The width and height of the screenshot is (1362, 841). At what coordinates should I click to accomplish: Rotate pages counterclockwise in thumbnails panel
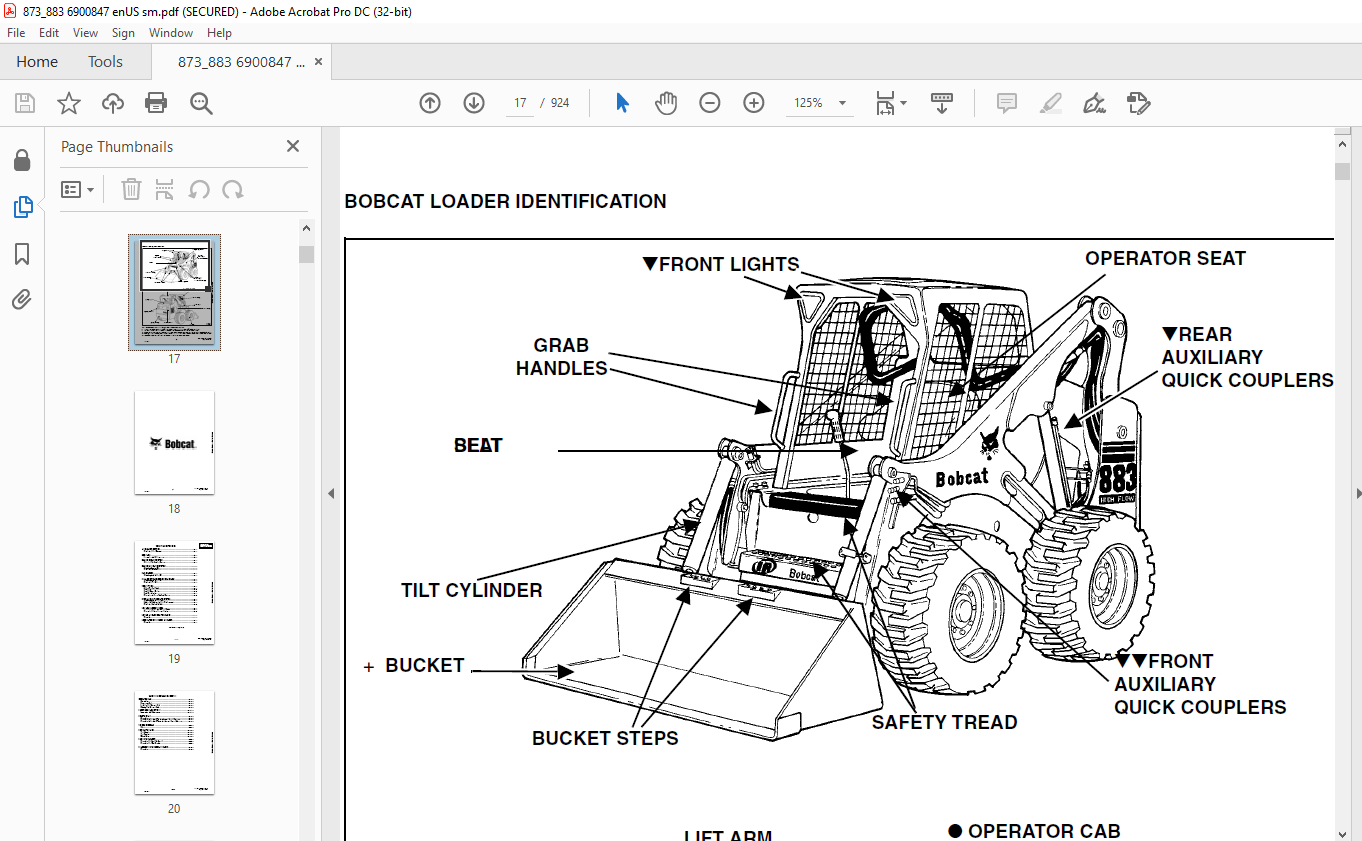click(x=199, y=189)
